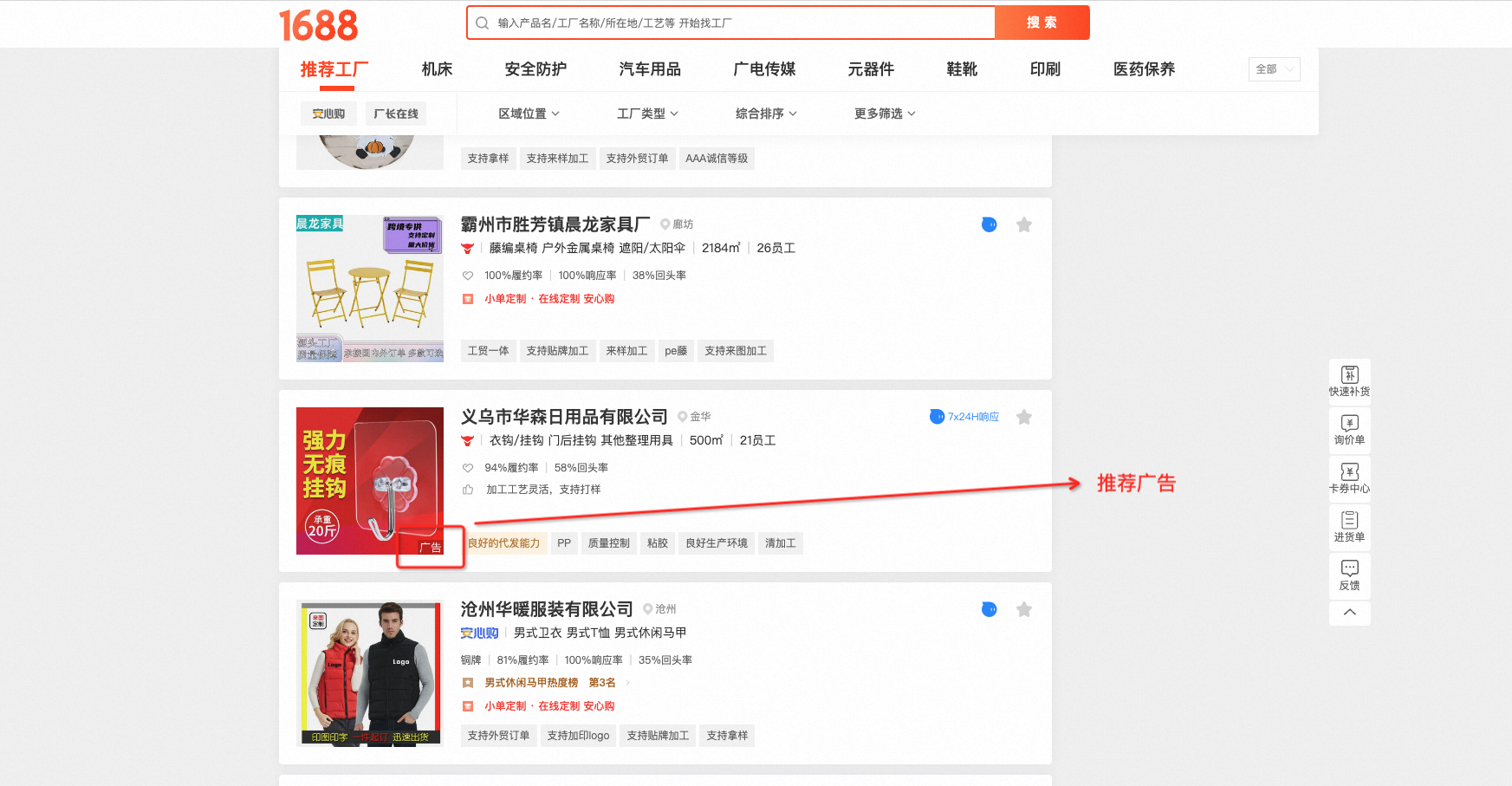Viewport: 1512px width, 786px height.
Task: Click the AAA诚信等级 tag
Action: coord(717,159)
